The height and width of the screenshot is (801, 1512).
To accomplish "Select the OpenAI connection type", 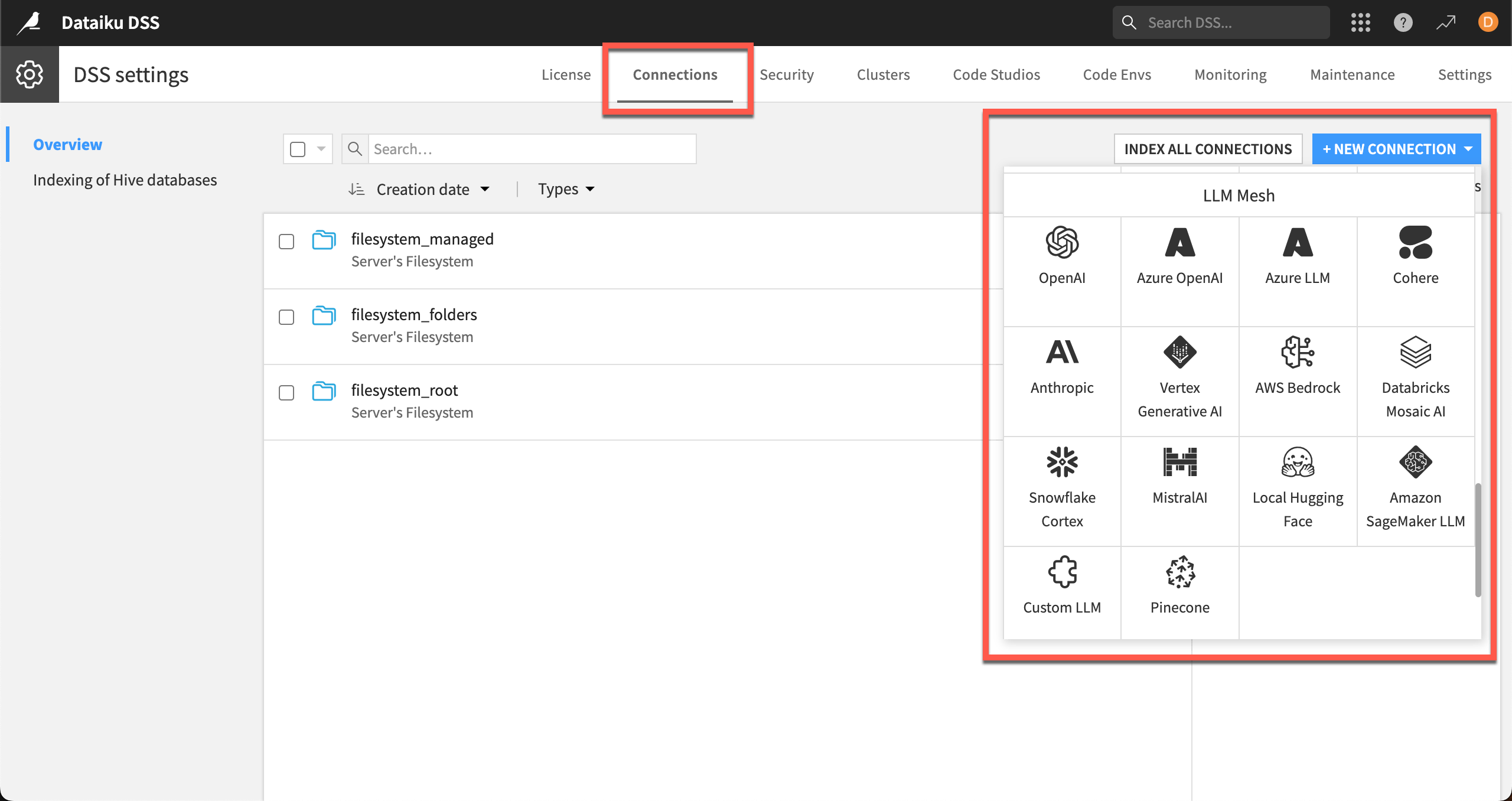I will (1062, 256).
